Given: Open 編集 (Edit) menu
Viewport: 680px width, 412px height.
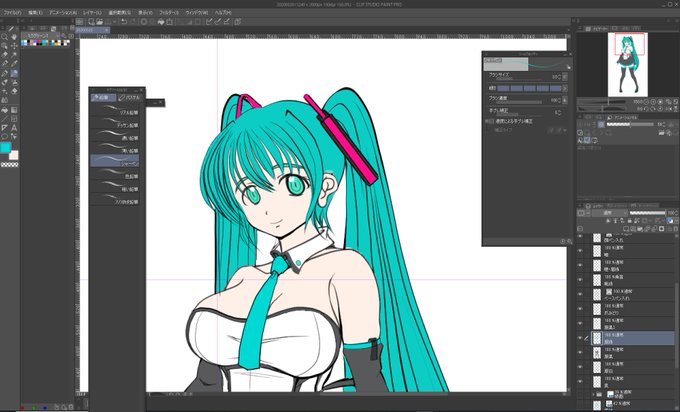Looking at the screenshot, I should click(x=36, y=13).
